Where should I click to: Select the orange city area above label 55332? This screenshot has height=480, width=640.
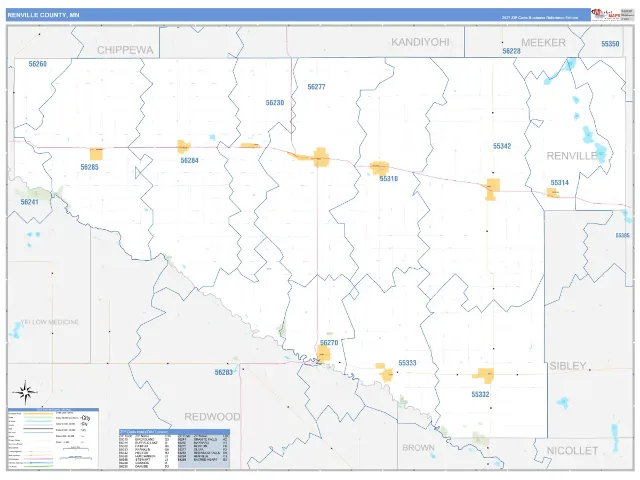click(484, 376)
